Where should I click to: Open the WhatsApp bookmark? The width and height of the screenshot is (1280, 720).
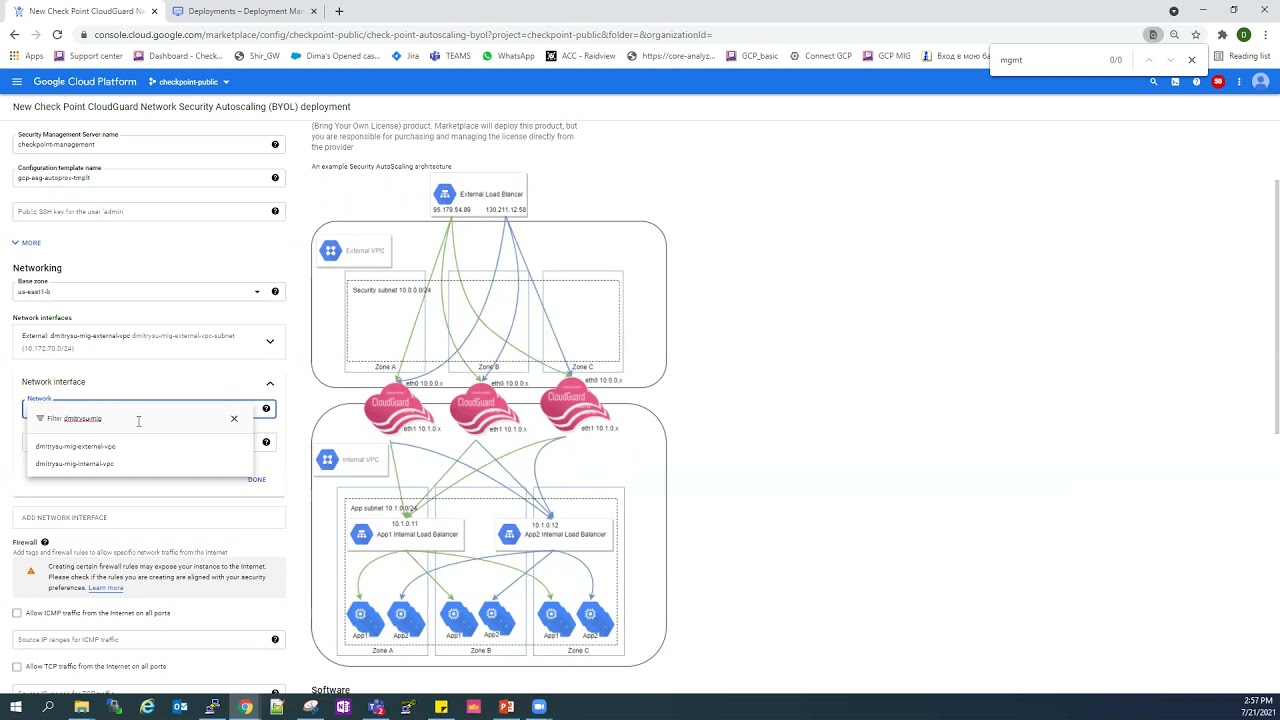click(508, 56)
